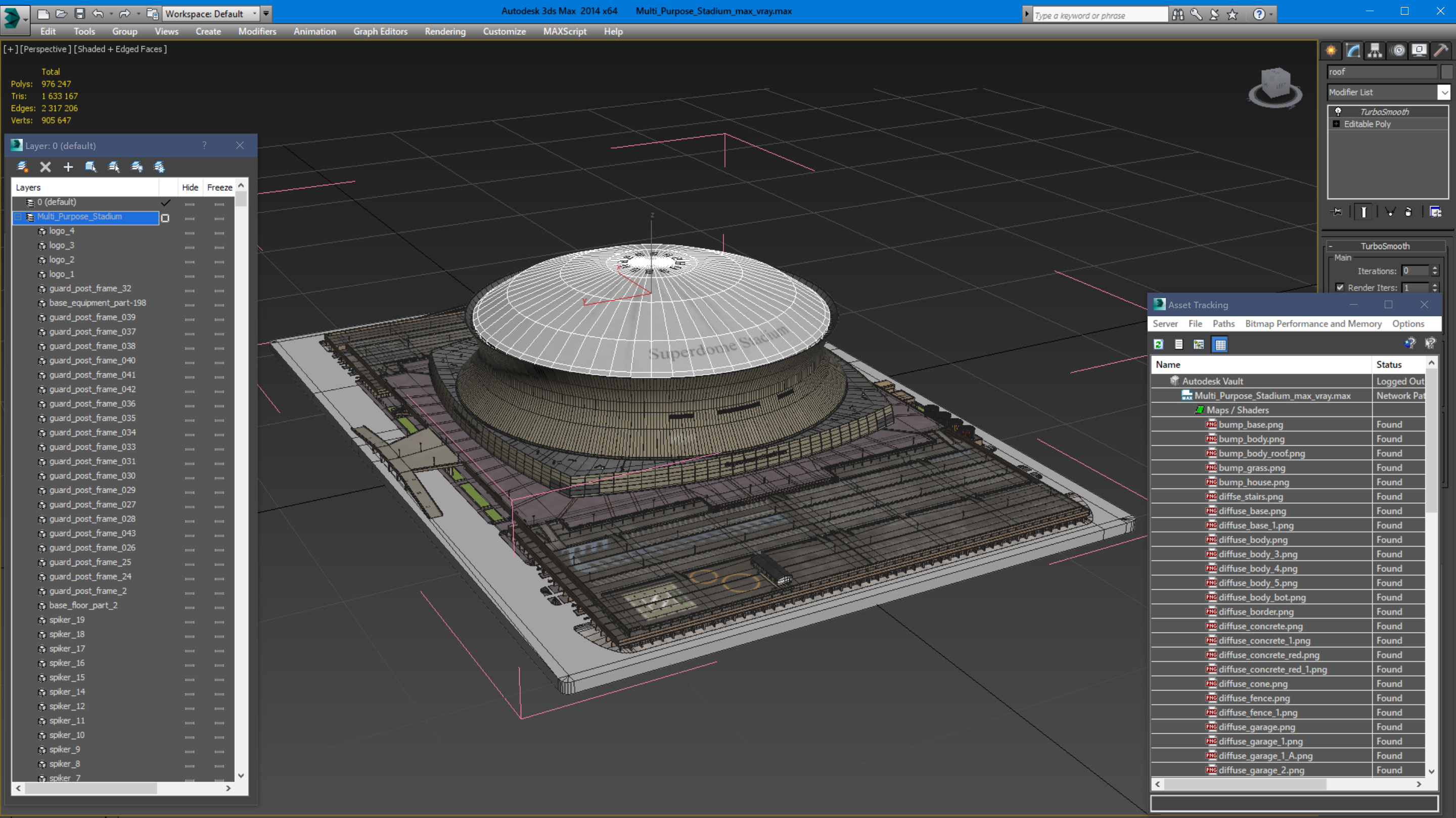Toggle TurboSmooth lightbulb in modifier stack
Screen dimensions: 1456x818
[1338, 112]
